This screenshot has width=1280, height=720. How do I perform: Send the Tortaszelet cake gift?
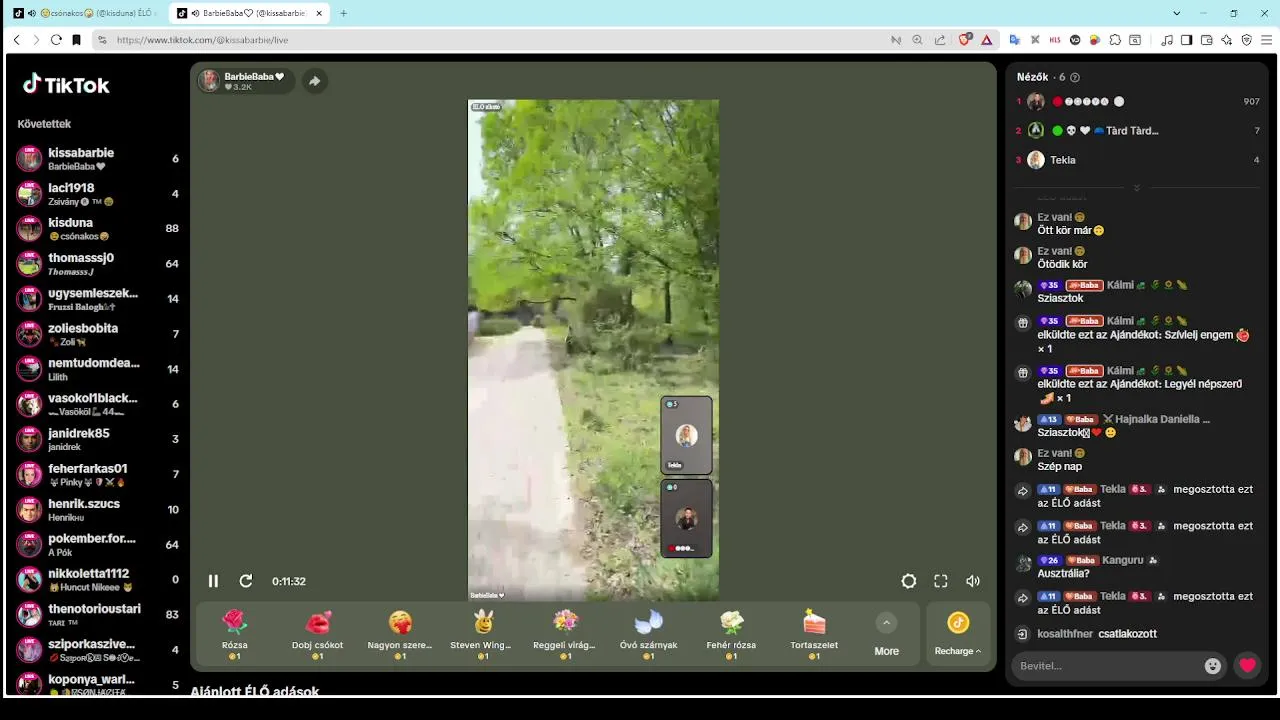point(814,635)
